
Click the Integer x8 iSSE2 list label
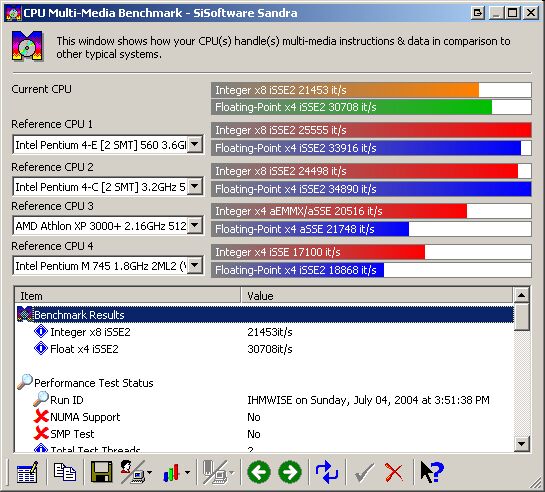tap(90, 332)
